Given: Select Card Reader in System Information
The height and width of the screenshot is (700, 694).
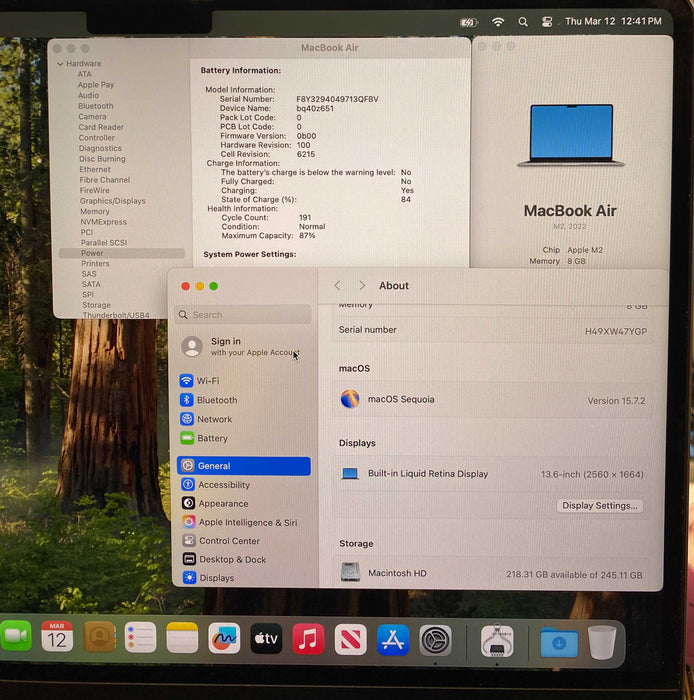Looking at the screenshot, I should (101, 127).
